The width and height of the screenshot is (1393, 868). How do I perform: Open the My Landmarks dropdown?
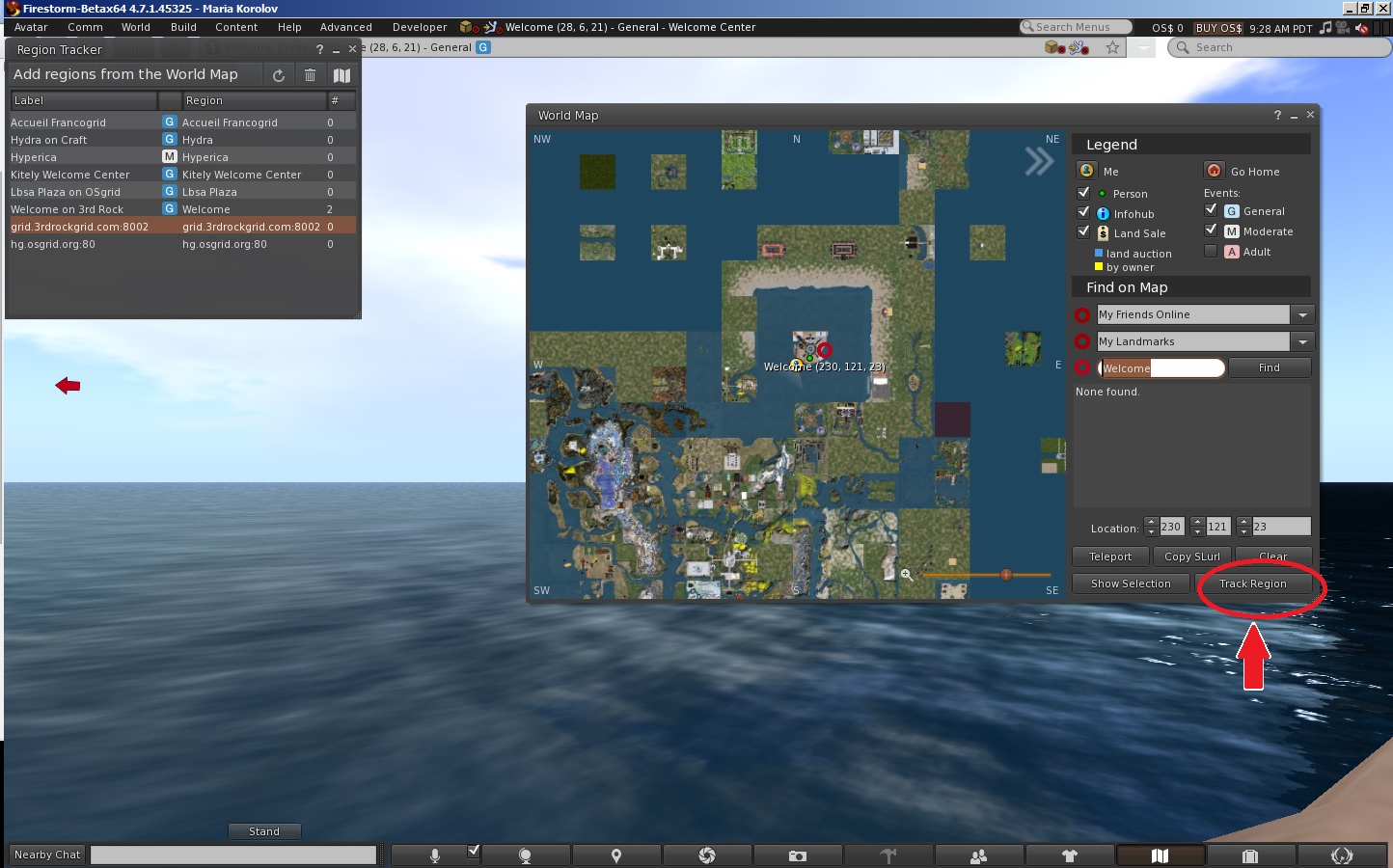[1302, 341]
